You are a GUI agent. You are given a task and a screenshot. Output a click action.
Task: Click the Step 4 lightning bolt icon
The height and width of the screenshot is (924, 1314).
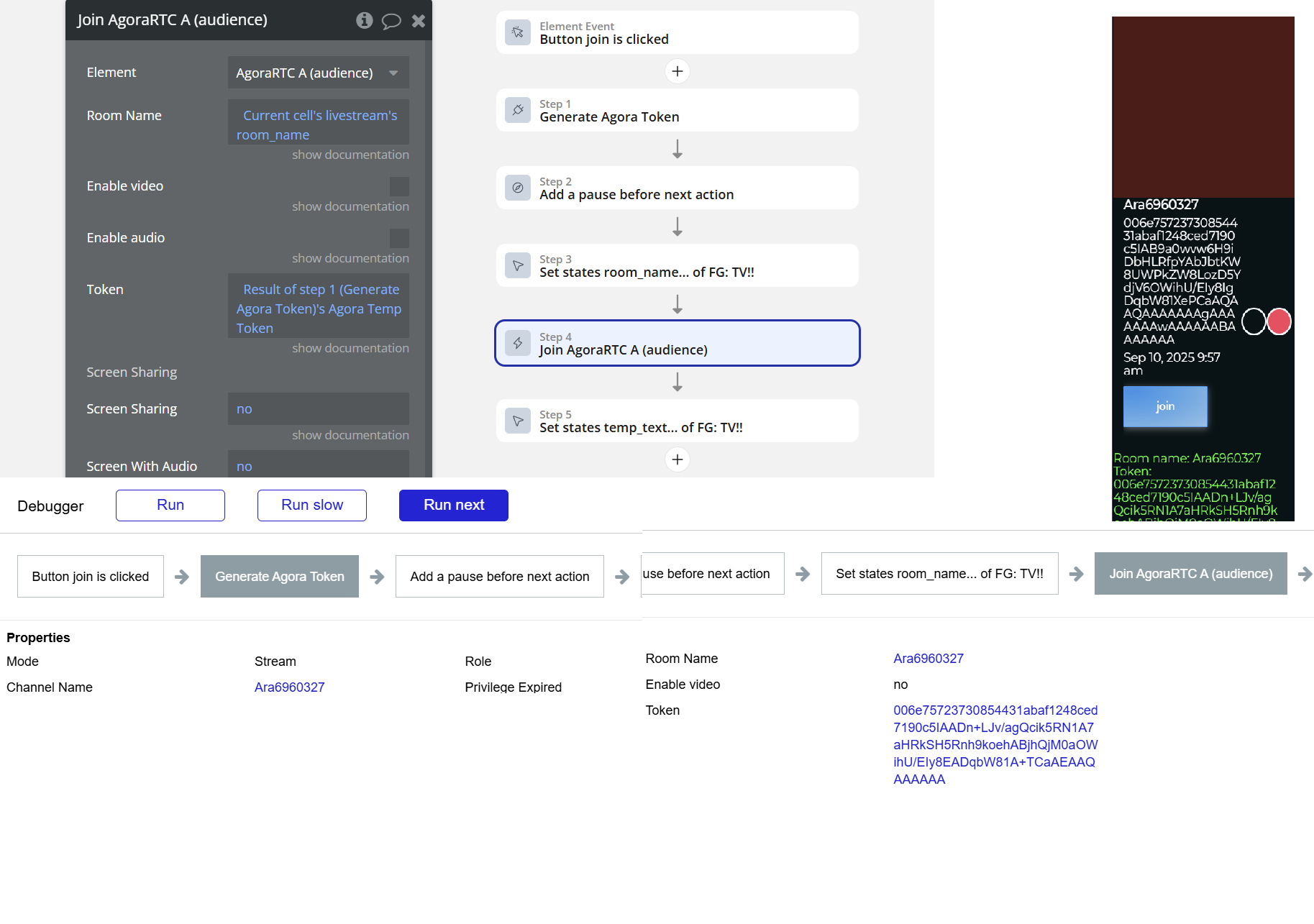pyautogui.click(x=518, y=343)
